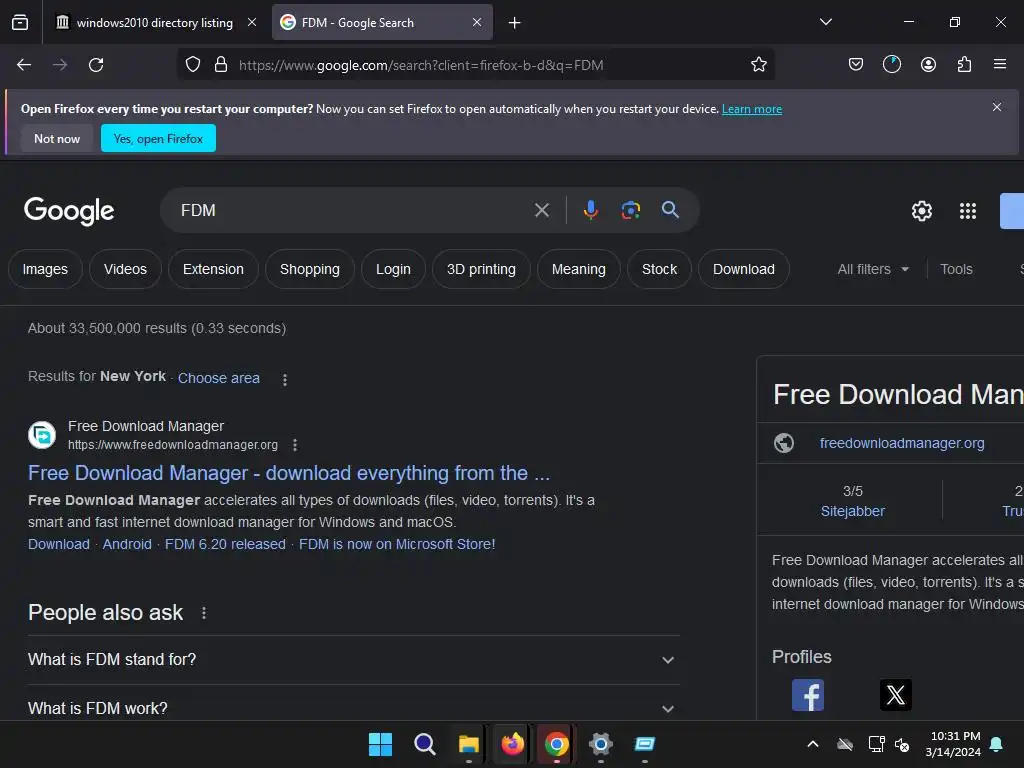Dismiss prompt with Not now
The width and height of the screenshot is (1024, 768).
click(x=57, y=138)
